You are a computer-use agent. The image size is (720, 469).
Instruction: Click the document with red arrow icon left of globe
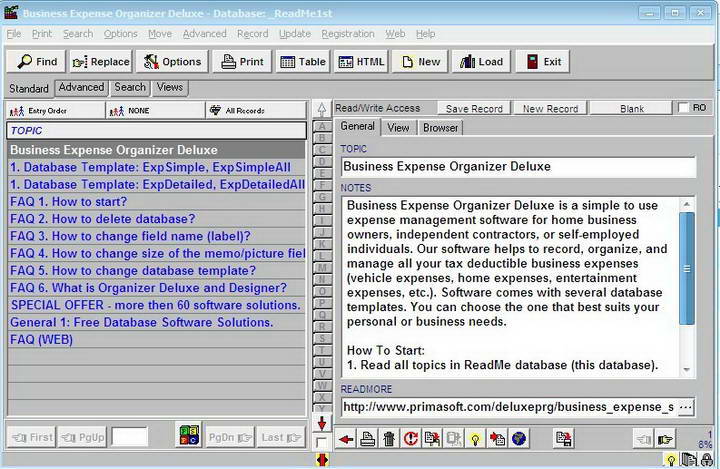[497, 439]
